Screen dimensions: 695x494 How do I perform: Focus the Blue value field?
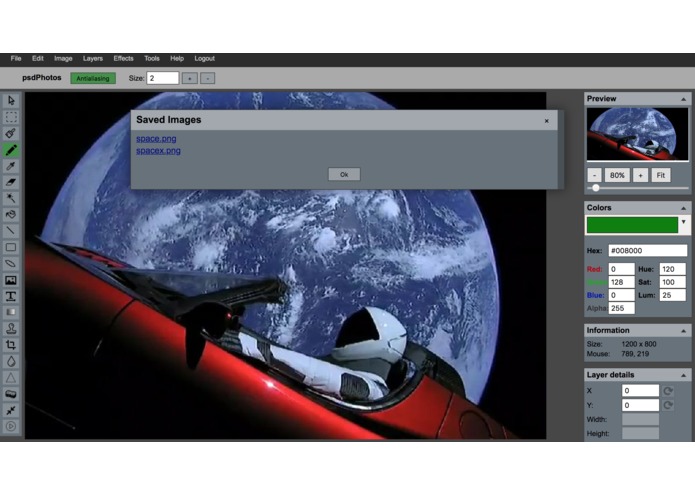pyautogui.click(x=621, y=295)
